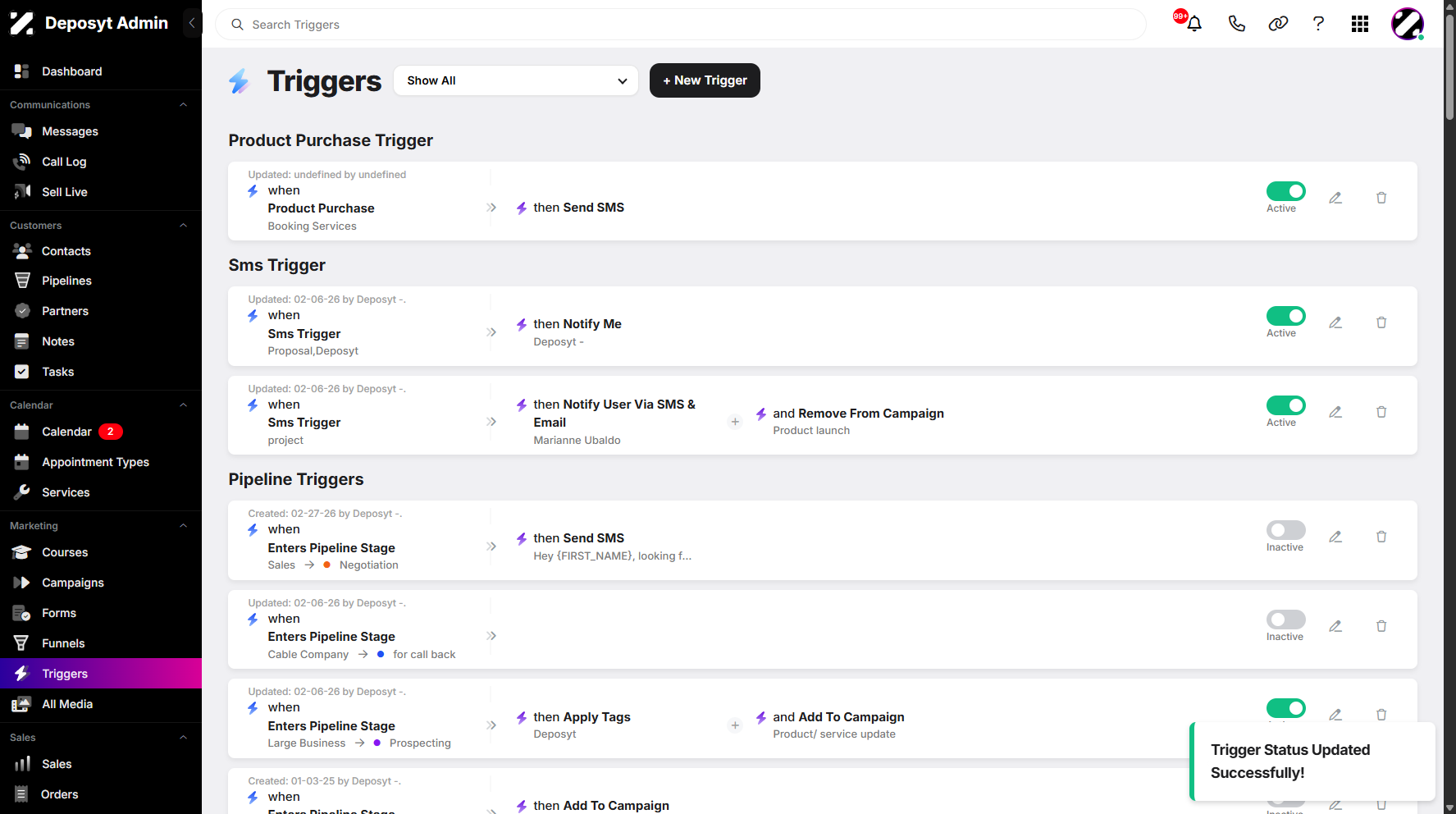Add action via plus before Add To Campaign
This screenshot has height=814, width=1456.
tap(735, 725)
